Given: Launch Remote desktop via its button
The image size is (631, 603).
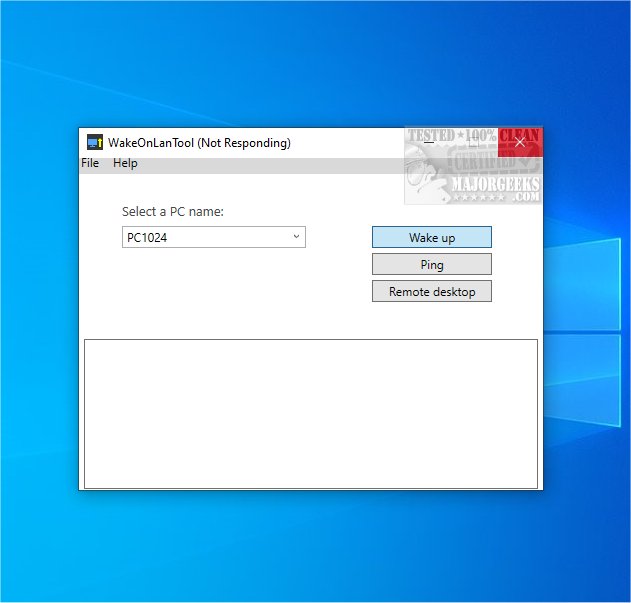Looking at the screenshot, I should [x=431, y=291].
